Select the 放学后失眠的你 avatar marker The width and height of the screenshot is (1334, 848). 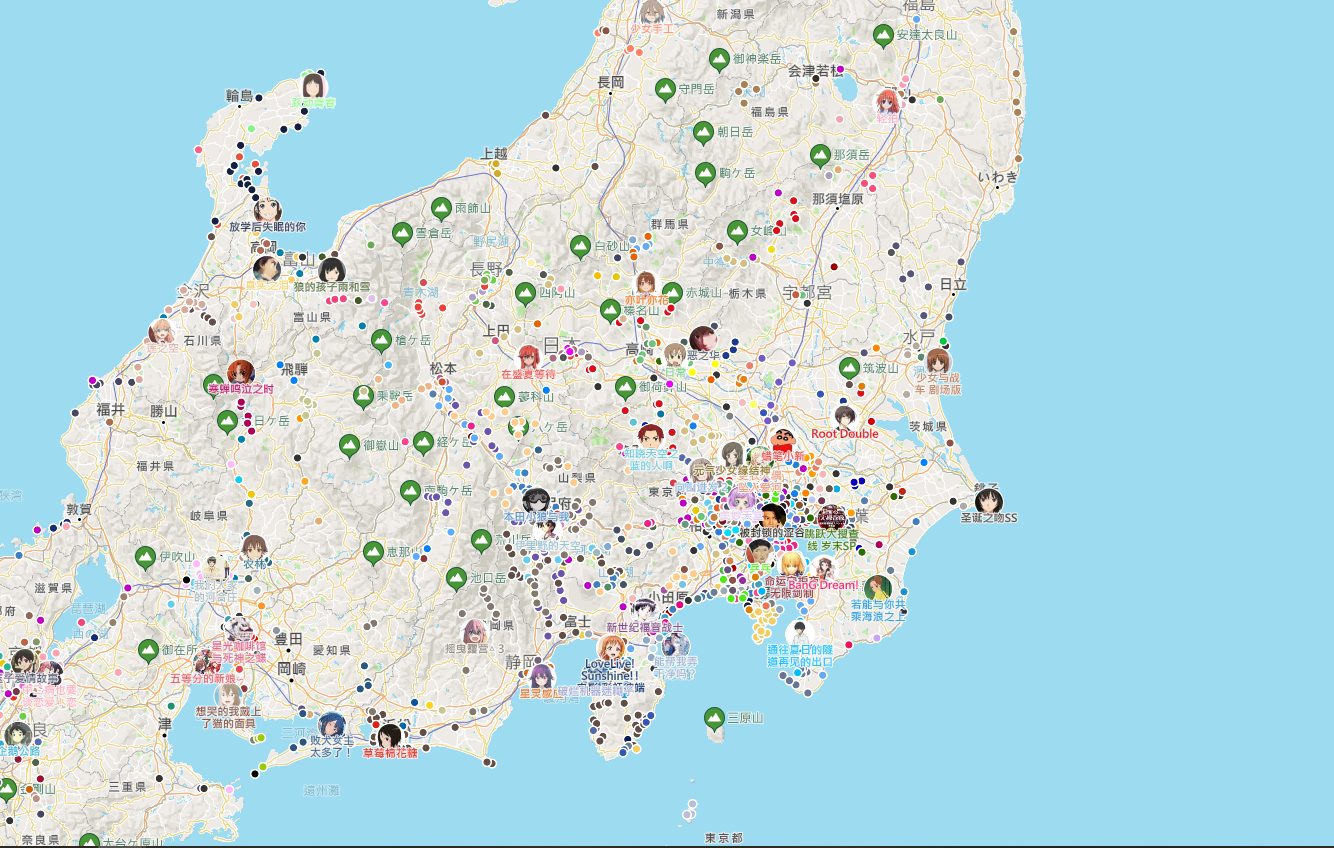[x=267, y=210]
